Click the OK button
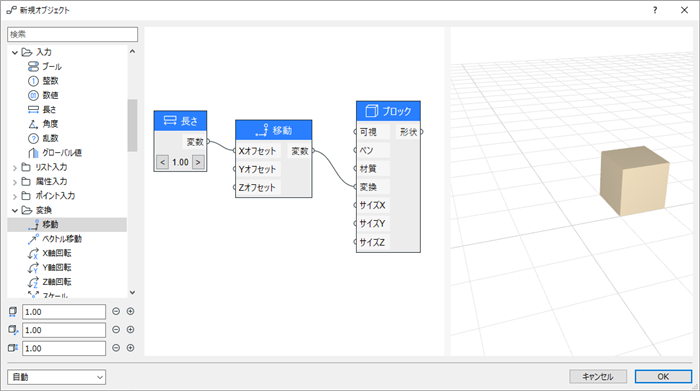The width and height of the screenshot is (700, 391). pyautogui.click(x=663, y=377)
